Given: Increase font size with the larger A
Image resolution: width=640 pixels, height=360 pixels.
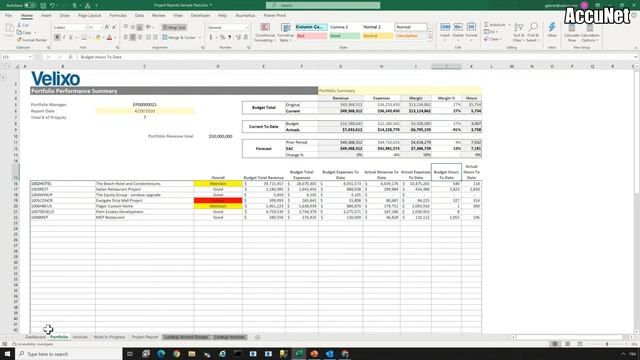Looking at the screenshot, I should pyautogui.click(x=107, y=27).
